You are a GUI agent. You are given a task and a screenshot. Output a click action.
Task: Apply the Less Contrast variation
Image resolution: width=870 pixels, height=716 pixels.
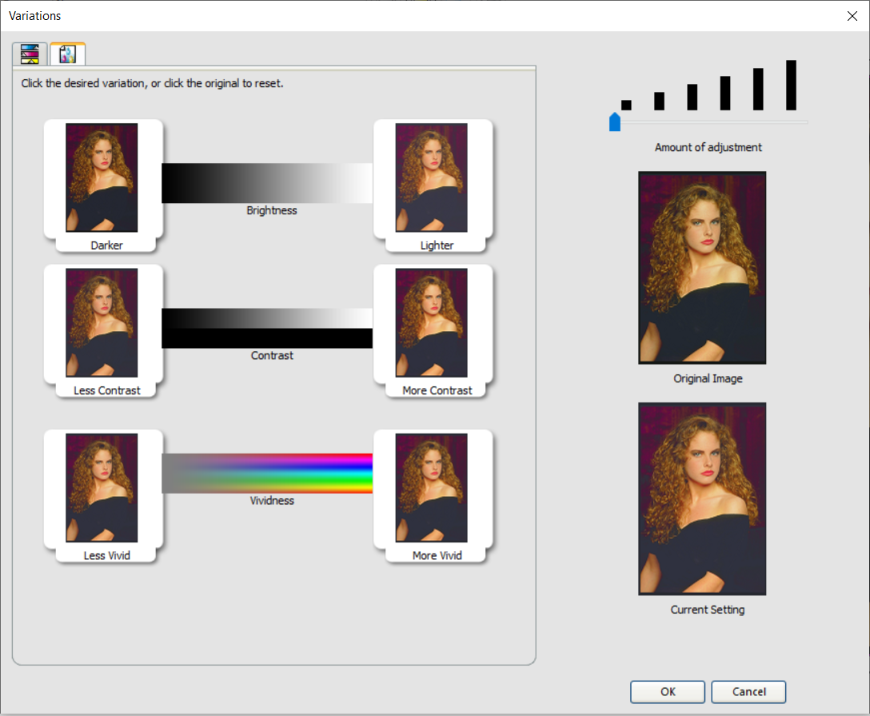click(x=102, y=322)
